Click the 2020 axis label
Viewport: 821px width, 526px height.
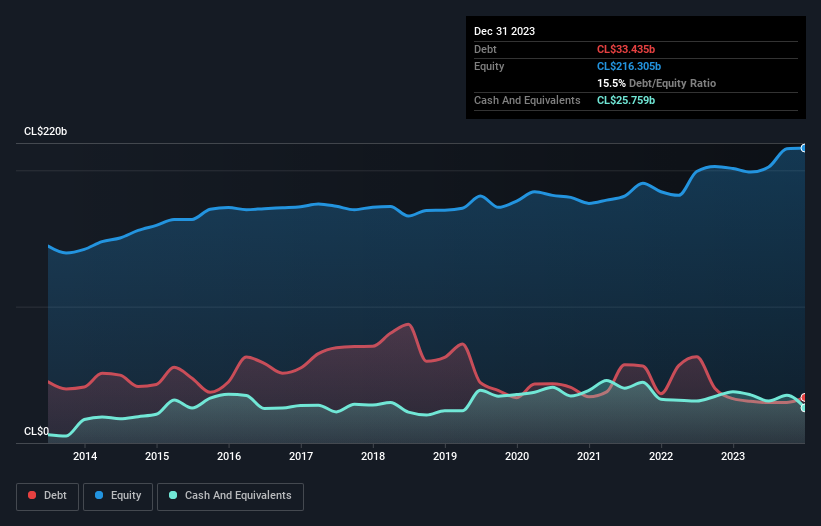517,456
